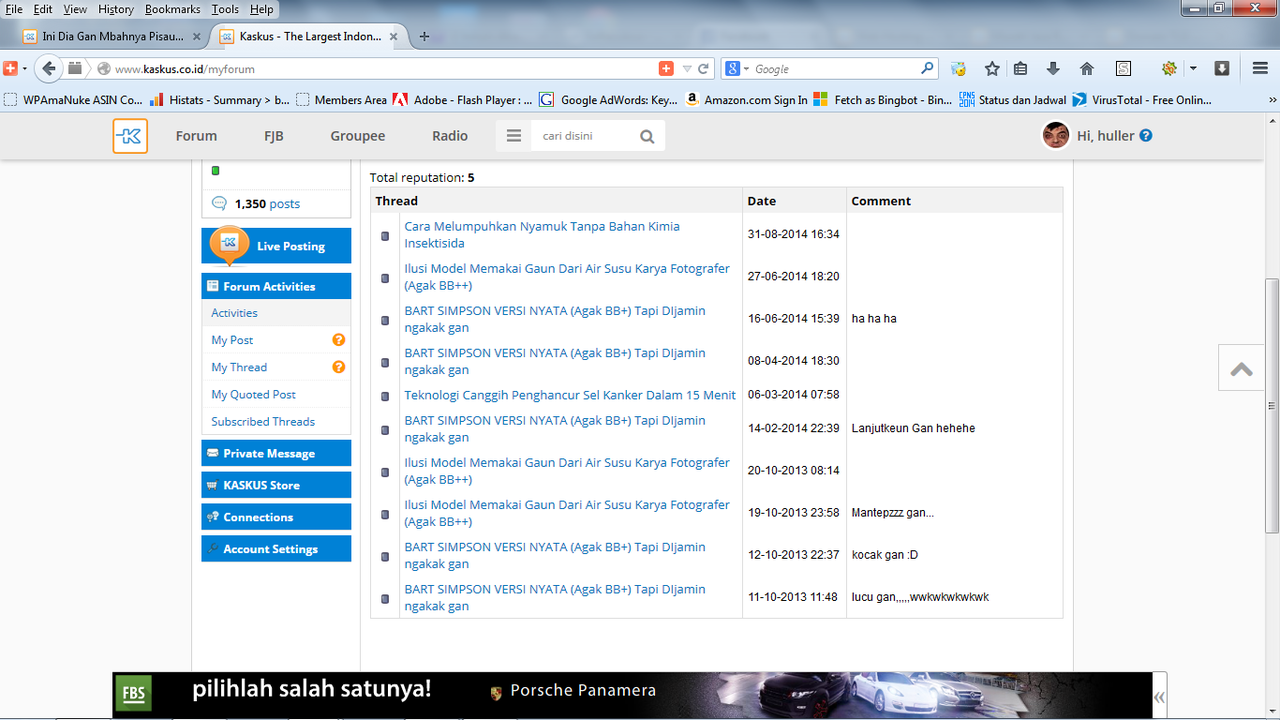
Task: Click the dark download box icon near menu button
Action: (1222, 68)
